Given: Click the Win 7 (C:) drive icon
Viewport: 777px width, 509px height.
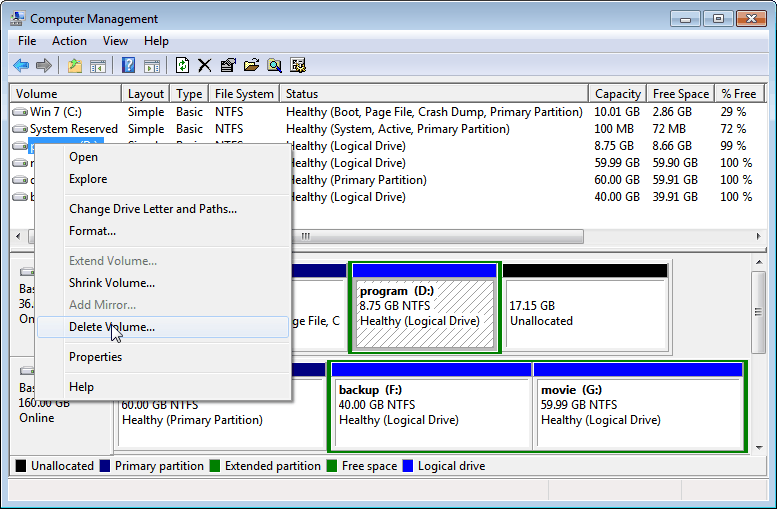Looking at the screenshot, I should (20, 112).
